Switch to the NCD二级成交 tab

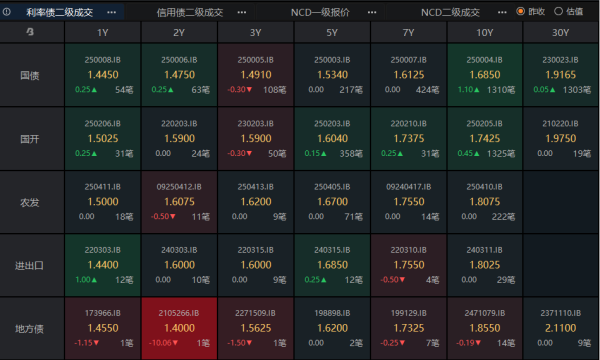(x=450, y=12)
